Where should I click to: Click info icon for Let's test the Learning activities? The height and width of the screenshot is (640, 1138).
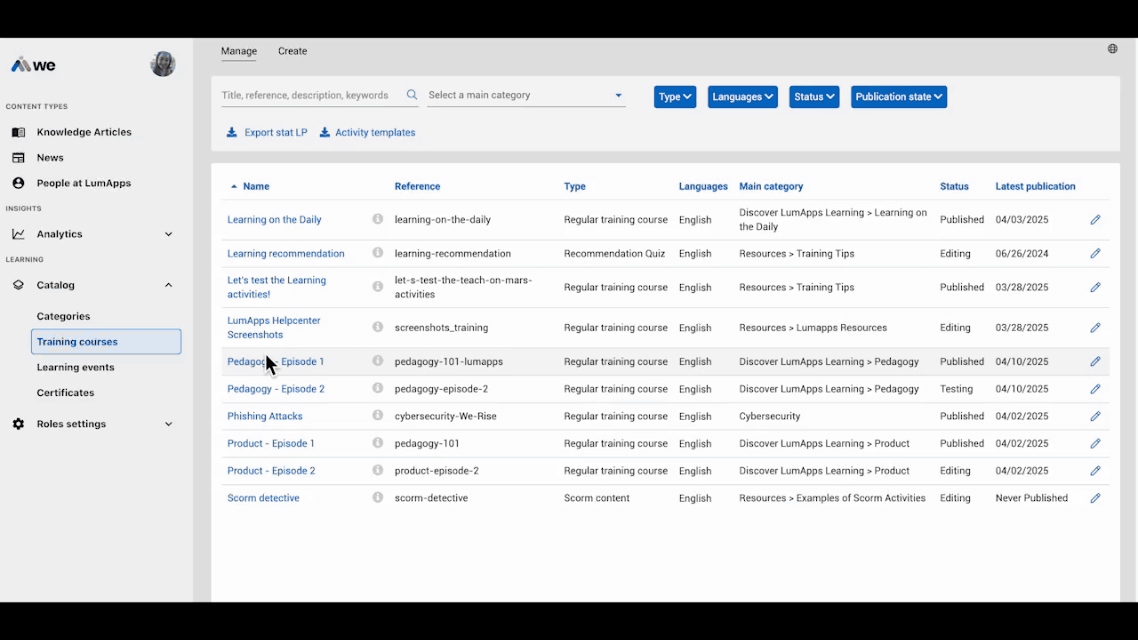(377, 287)
